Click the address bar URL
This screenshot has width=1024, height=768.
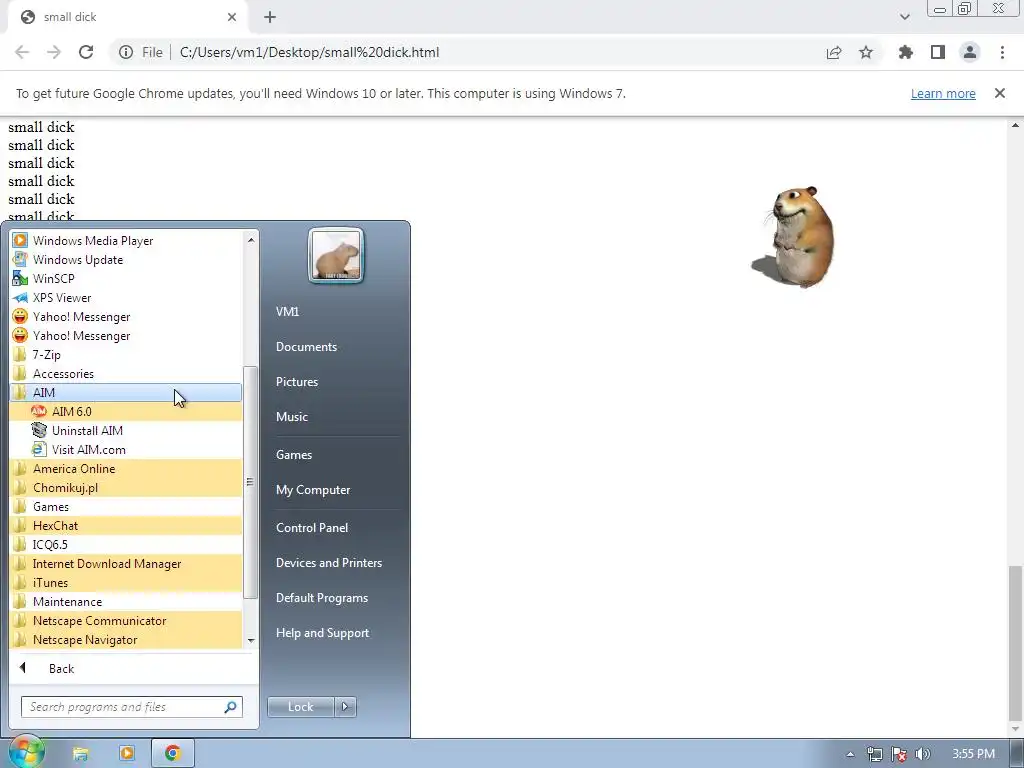(309, 52)
